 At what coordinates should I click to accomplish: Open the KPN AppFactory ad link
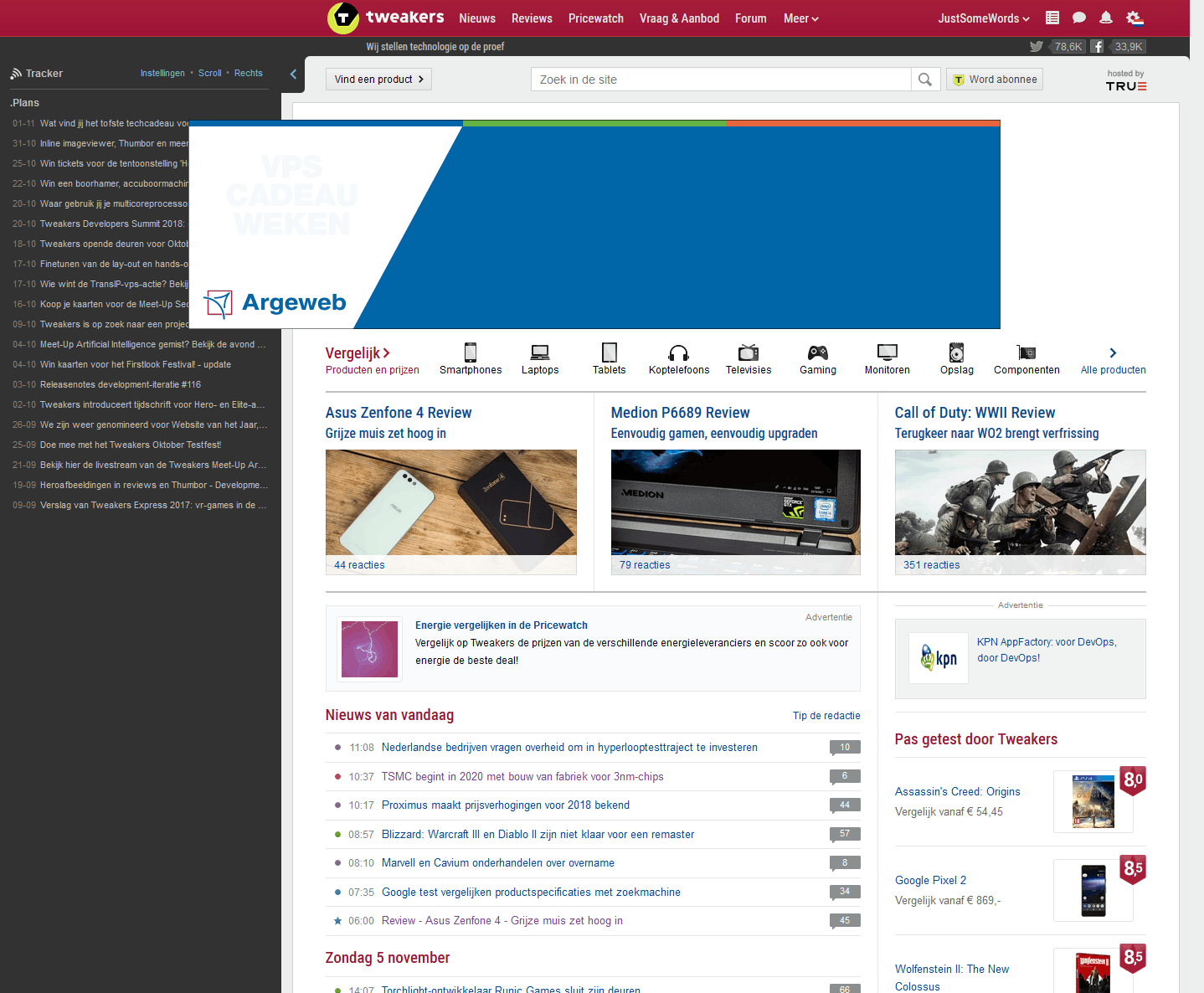point(1047,650)
